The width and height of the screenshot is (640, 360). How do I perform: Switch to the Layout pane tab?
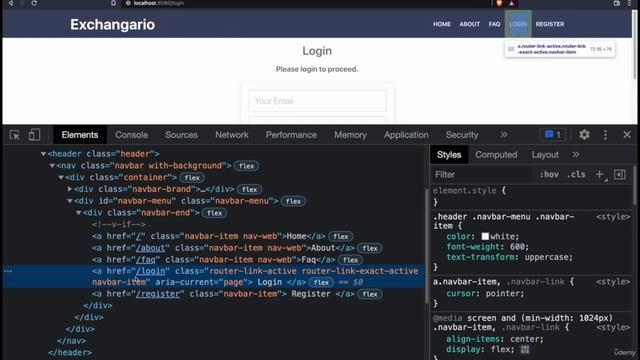point(545,155)
